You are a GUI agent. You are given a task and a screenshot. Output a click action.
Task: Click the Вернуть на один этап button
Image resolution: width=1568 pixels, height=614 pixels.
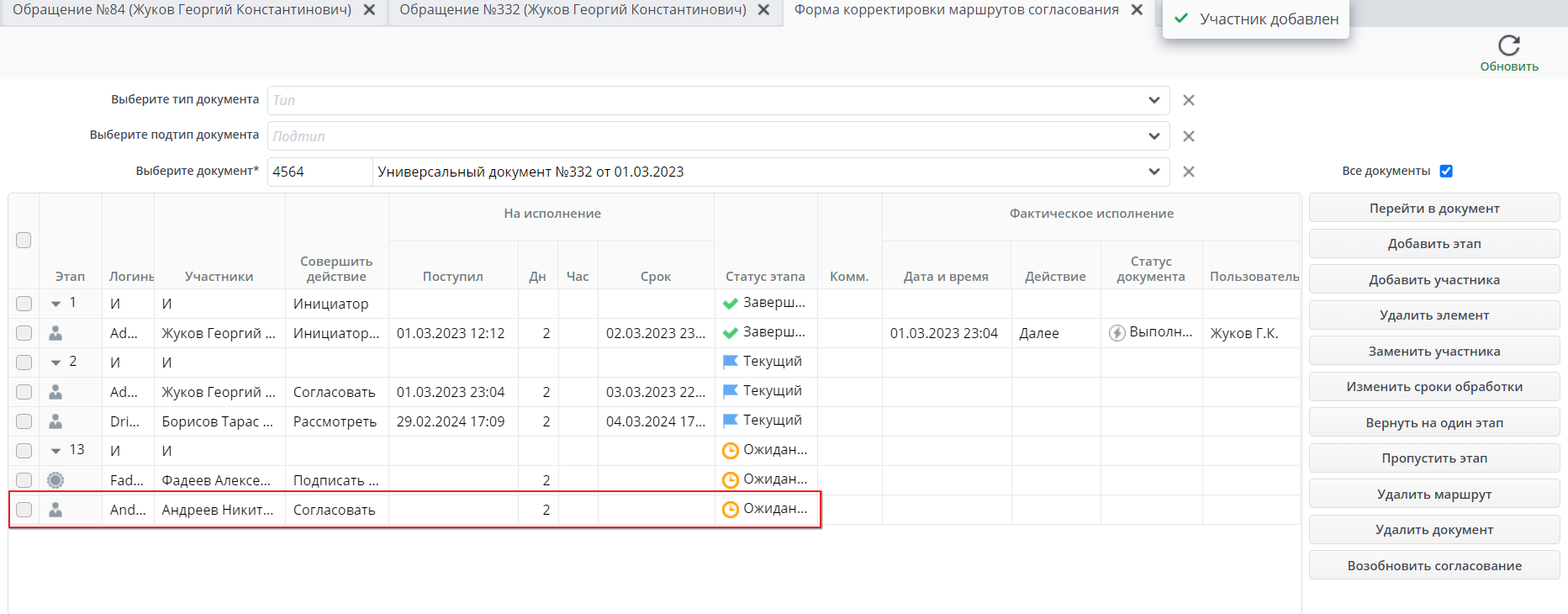tap(1434, 422)
